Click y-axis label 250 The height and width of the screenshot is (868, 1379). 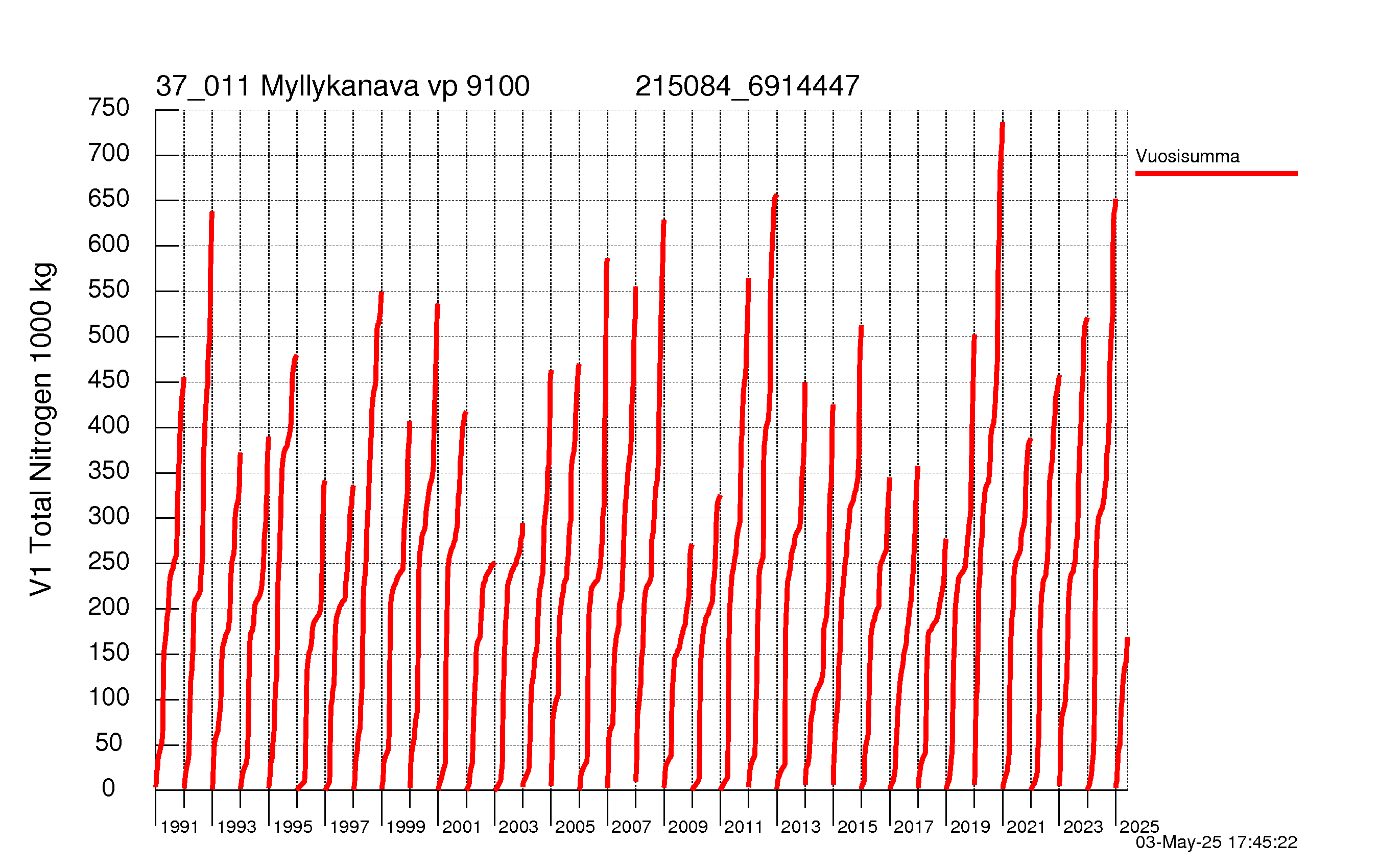(109, 562)
